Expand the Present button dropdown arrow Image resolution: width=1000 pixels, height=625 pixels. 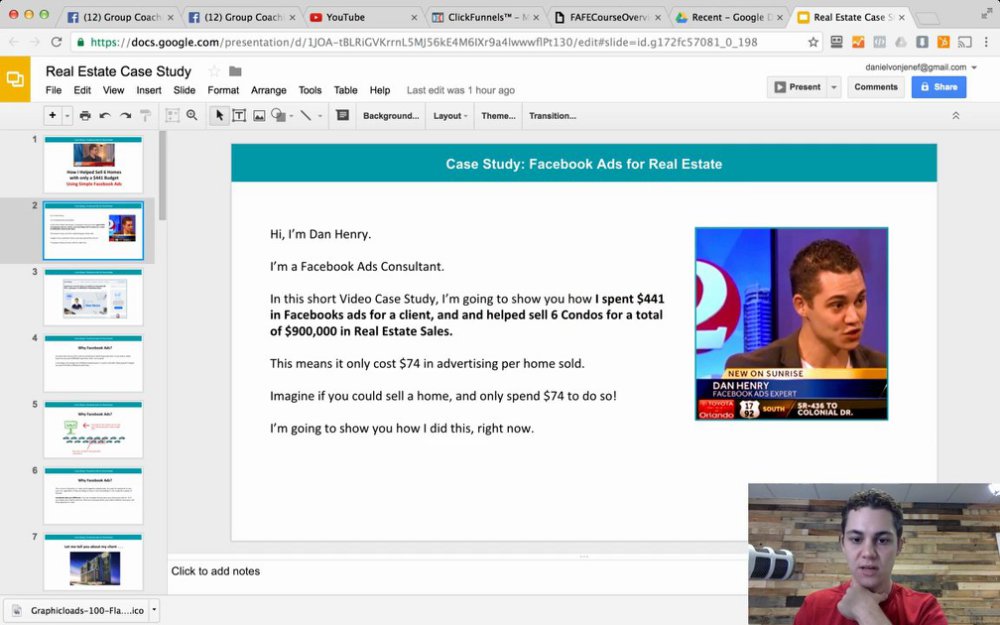pos(834,87)
